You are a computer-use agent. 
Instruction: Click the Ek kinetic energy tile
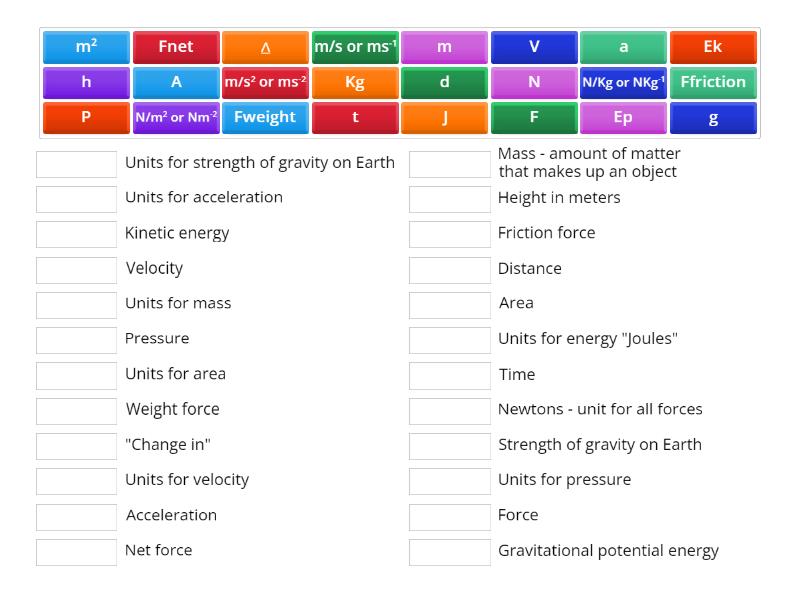click(x=714, y=46)
